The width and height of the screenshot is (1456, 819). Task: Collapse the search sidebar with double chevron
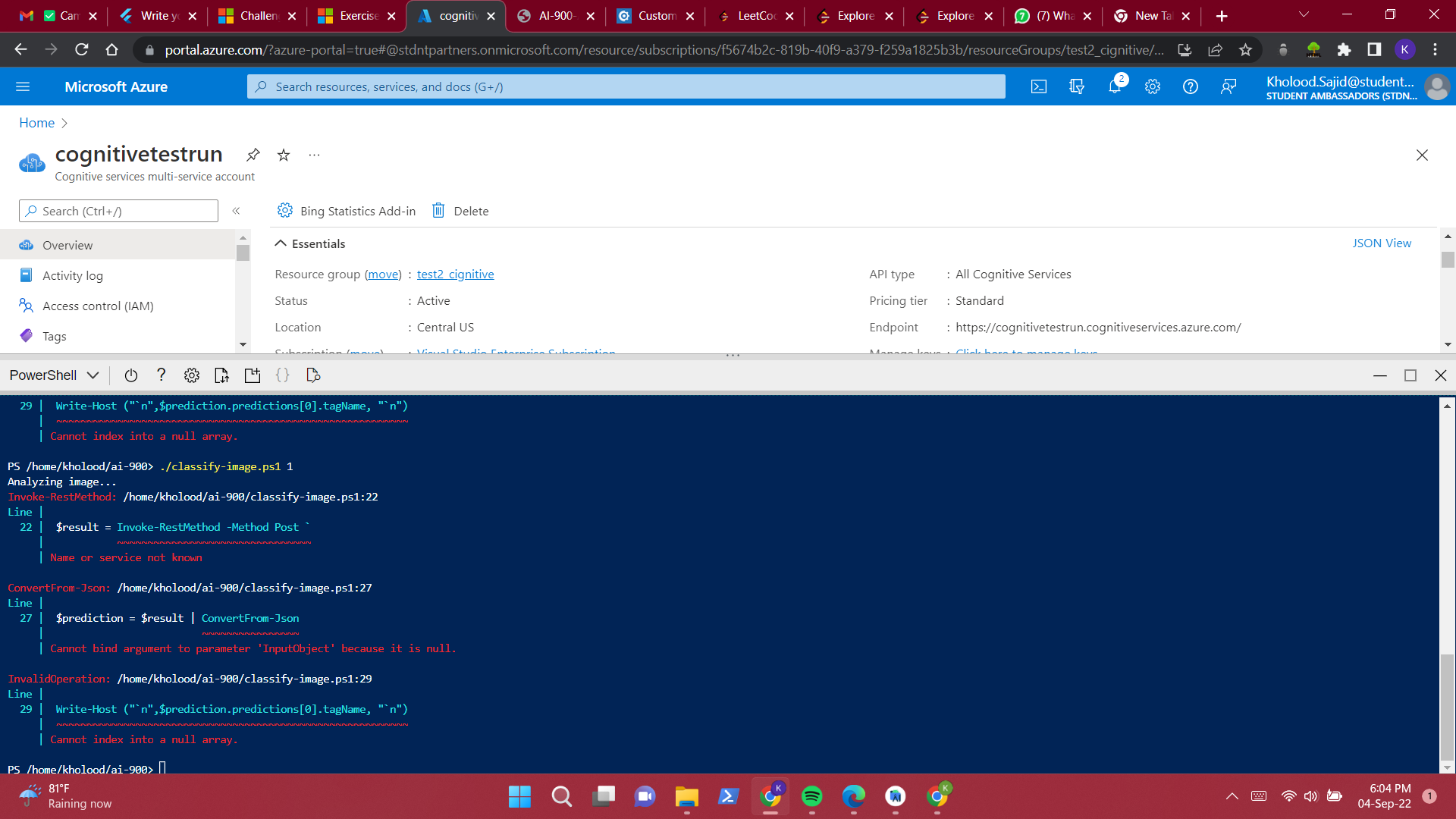pos(236,211)
